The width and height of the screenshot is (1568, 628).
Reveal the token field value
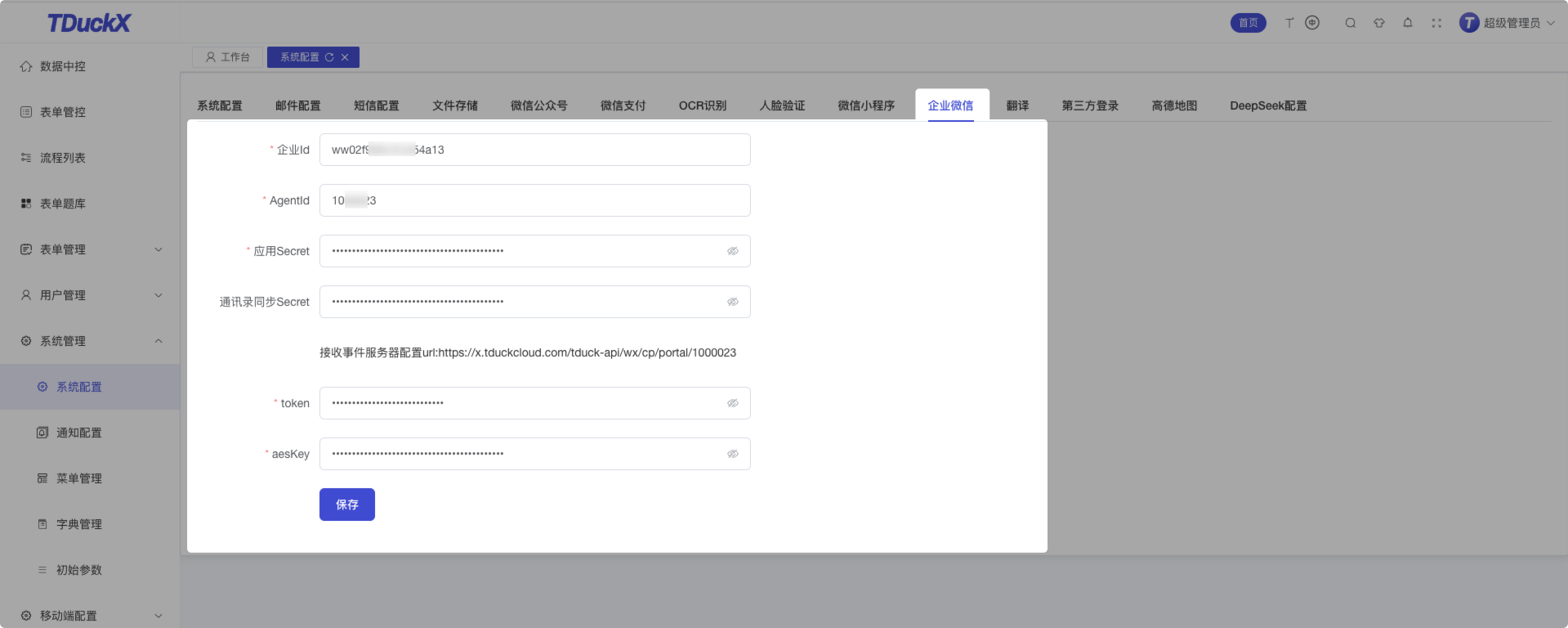click(x=733, y=403)
